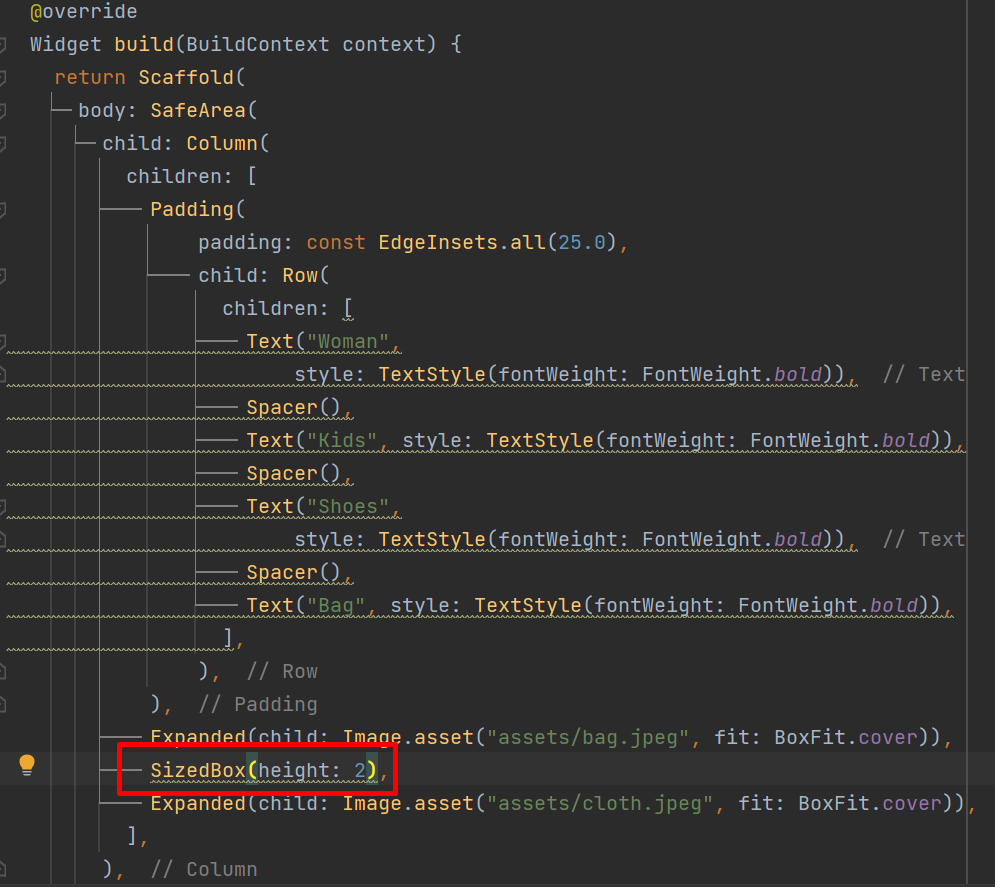Click the // Row closing comment
995x887 pixels.
pyautogui.click(x=282, y=671)
